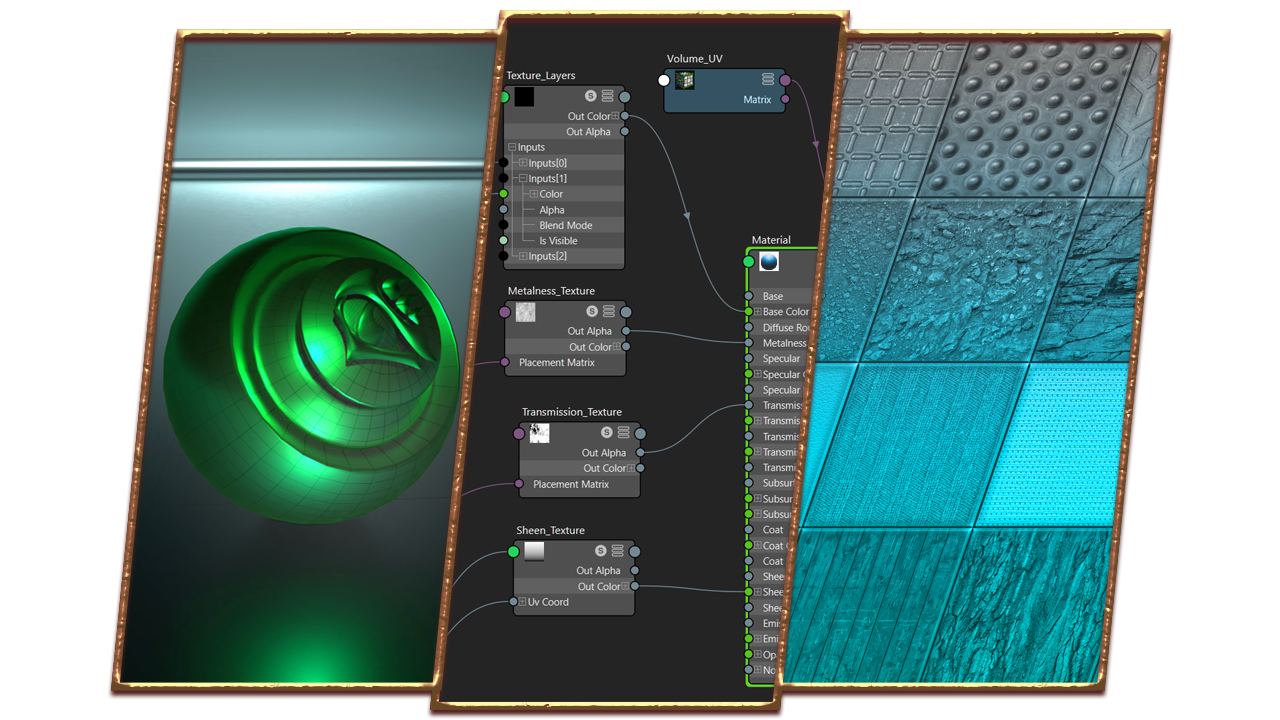Select the blue sphere preview on the Material node
1280x720 pixels.
pyautogui.click(x=768, y=262)
